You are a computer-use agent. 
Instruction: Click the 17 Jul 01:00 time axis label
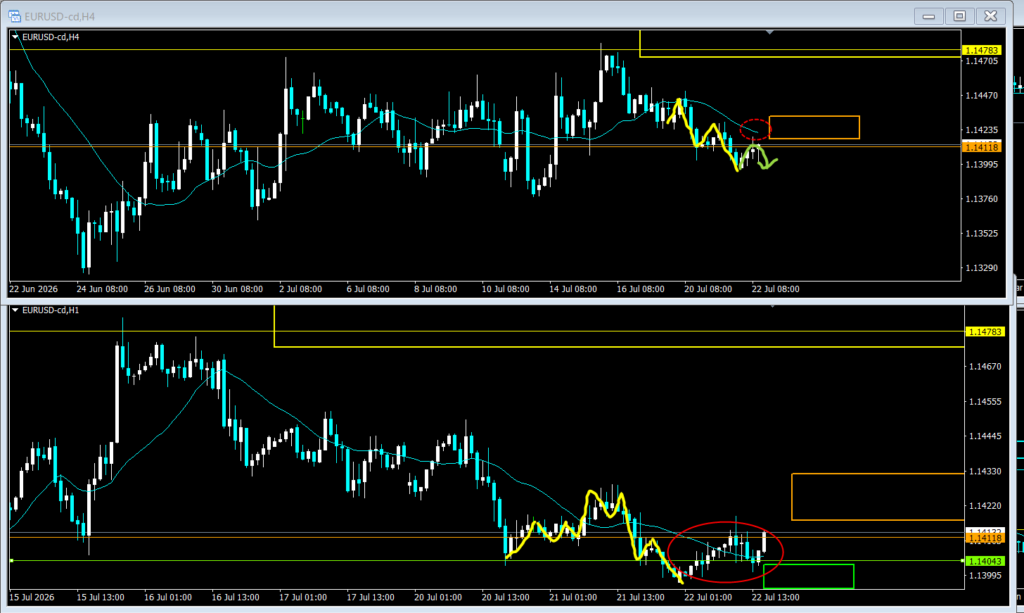tap(303, 597)
